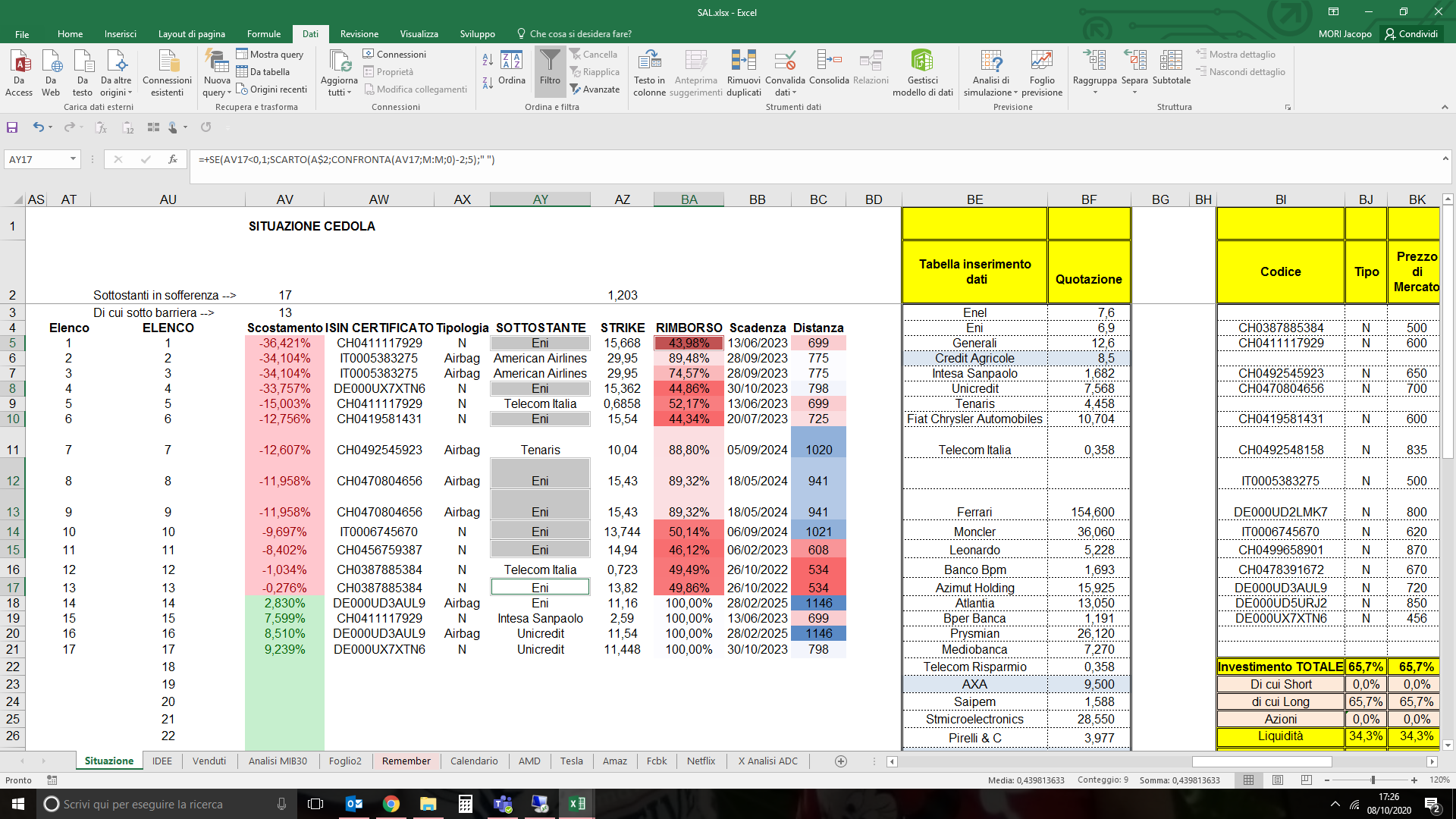Open the Ordina sort dialog
Viewport: 1456px width, 819px height.
[512, 67]
